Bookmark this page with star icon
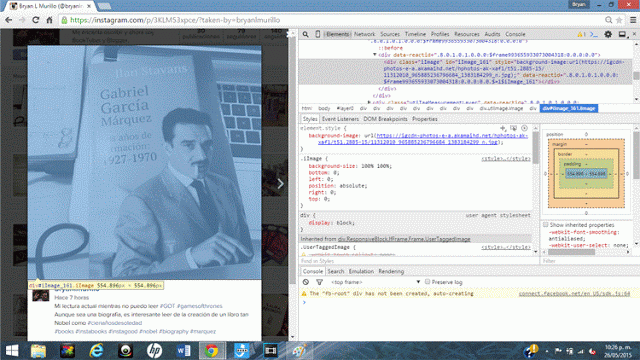 tap(619, 20)
